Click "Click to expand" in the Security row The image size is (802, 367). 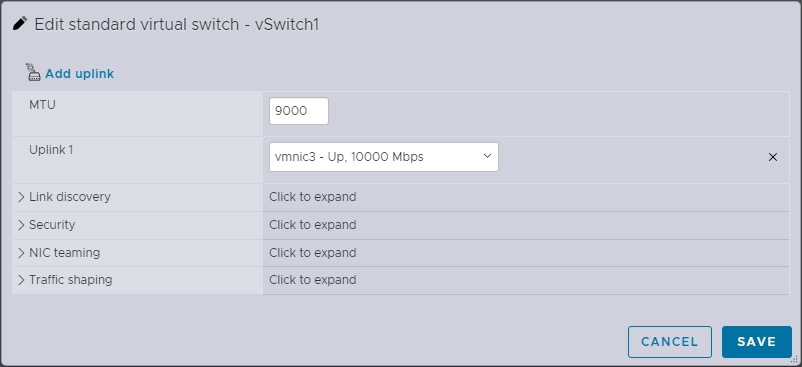(x=313, y=225)
